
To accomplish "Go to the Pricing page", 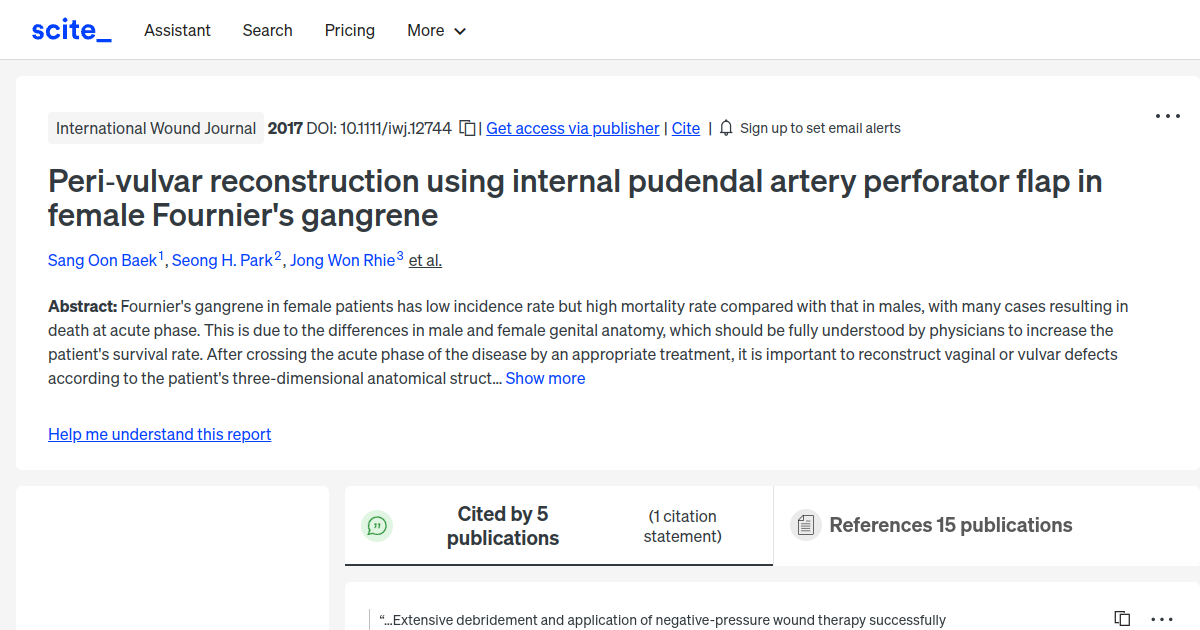I will click(349, 30).
